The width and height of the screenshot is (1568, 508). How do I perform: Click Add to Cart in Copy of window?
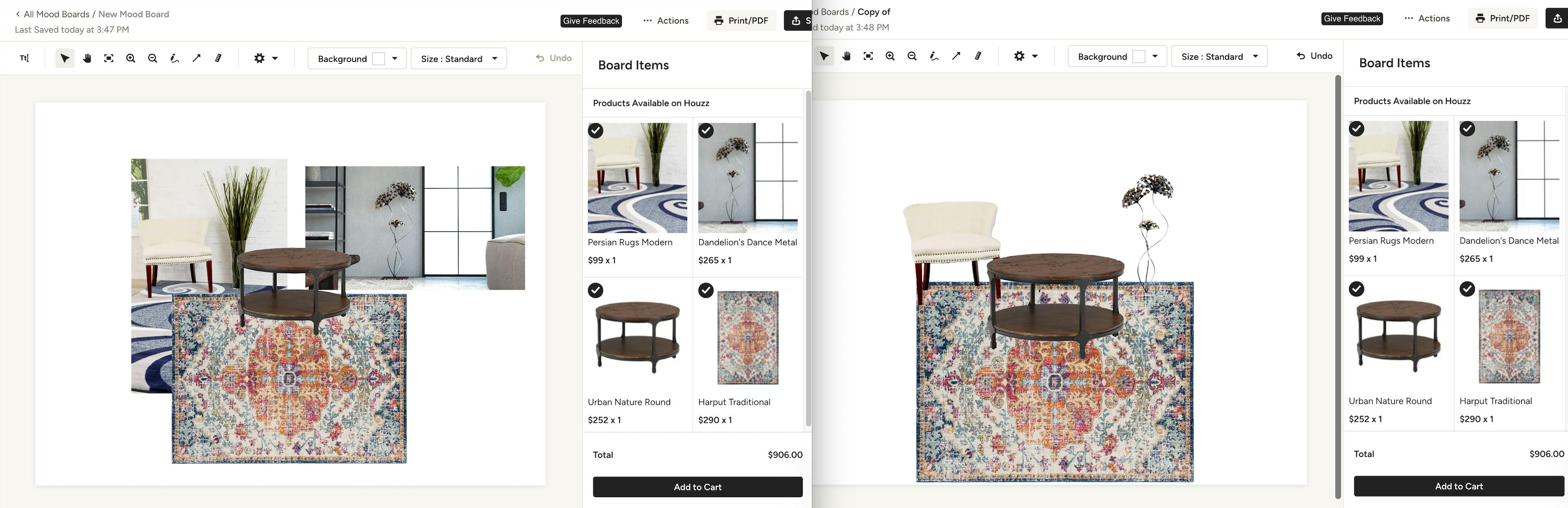click(1459, 486)
